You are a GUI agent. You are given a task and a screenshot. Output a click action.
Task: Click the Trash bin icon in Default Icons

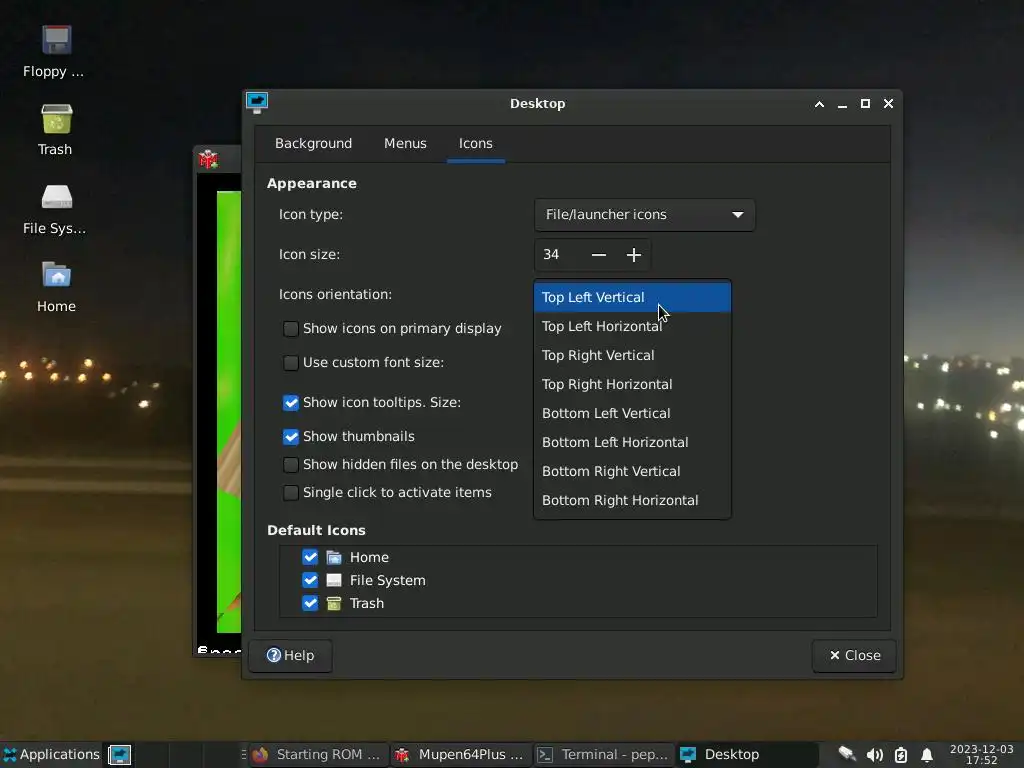coord(334,603)
